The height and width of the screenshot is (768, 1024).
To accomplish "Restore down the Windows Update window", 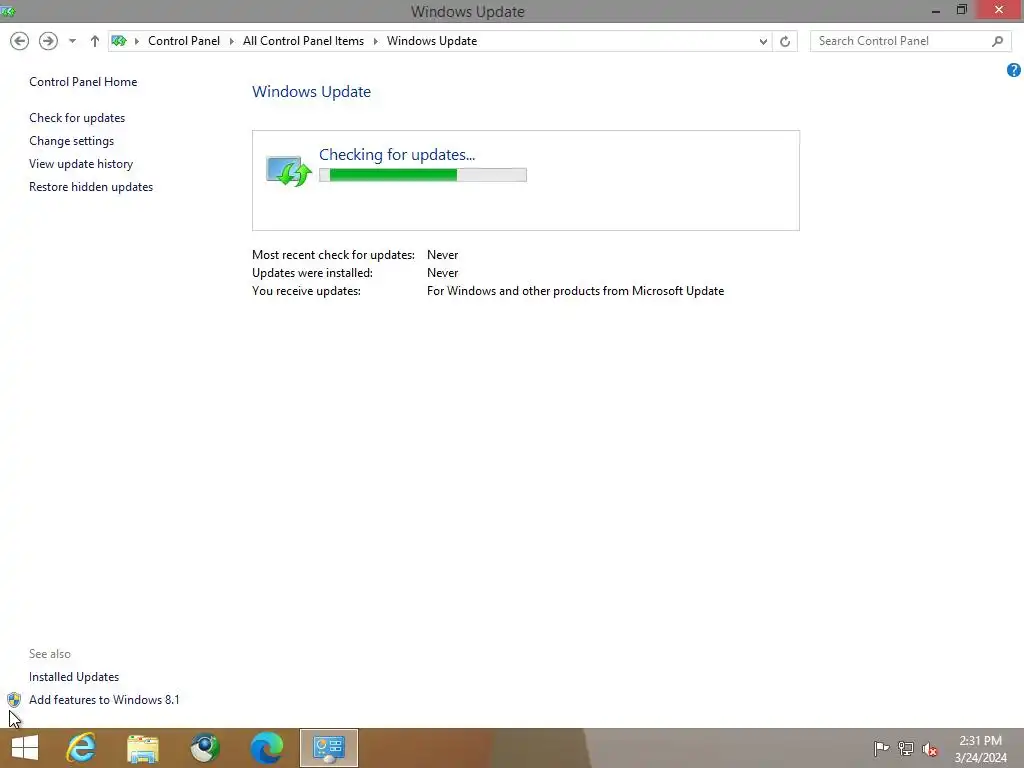I will click(x=961, y=10).
